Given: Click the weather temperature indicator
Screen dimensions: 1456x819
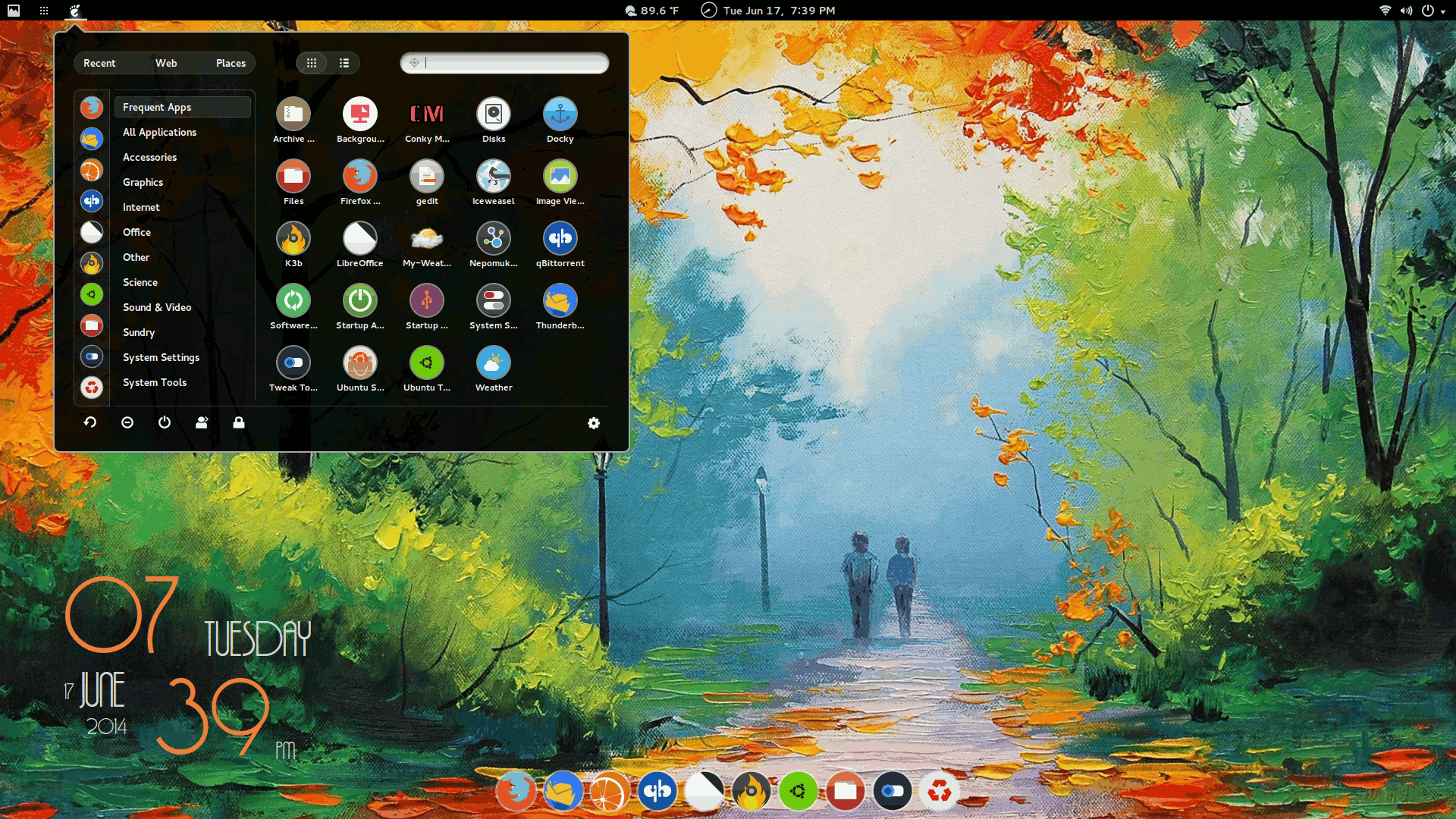Looking at the screenshot, I should (x=651, y=11).
